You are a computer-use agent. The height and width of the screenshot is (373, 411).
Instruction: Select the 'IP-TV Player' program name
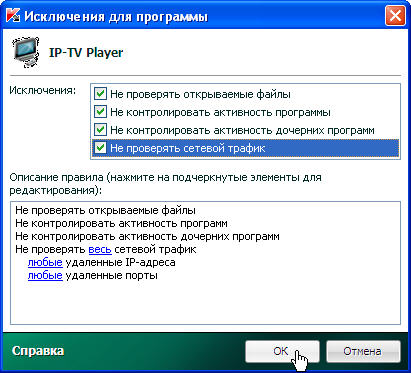86,53
